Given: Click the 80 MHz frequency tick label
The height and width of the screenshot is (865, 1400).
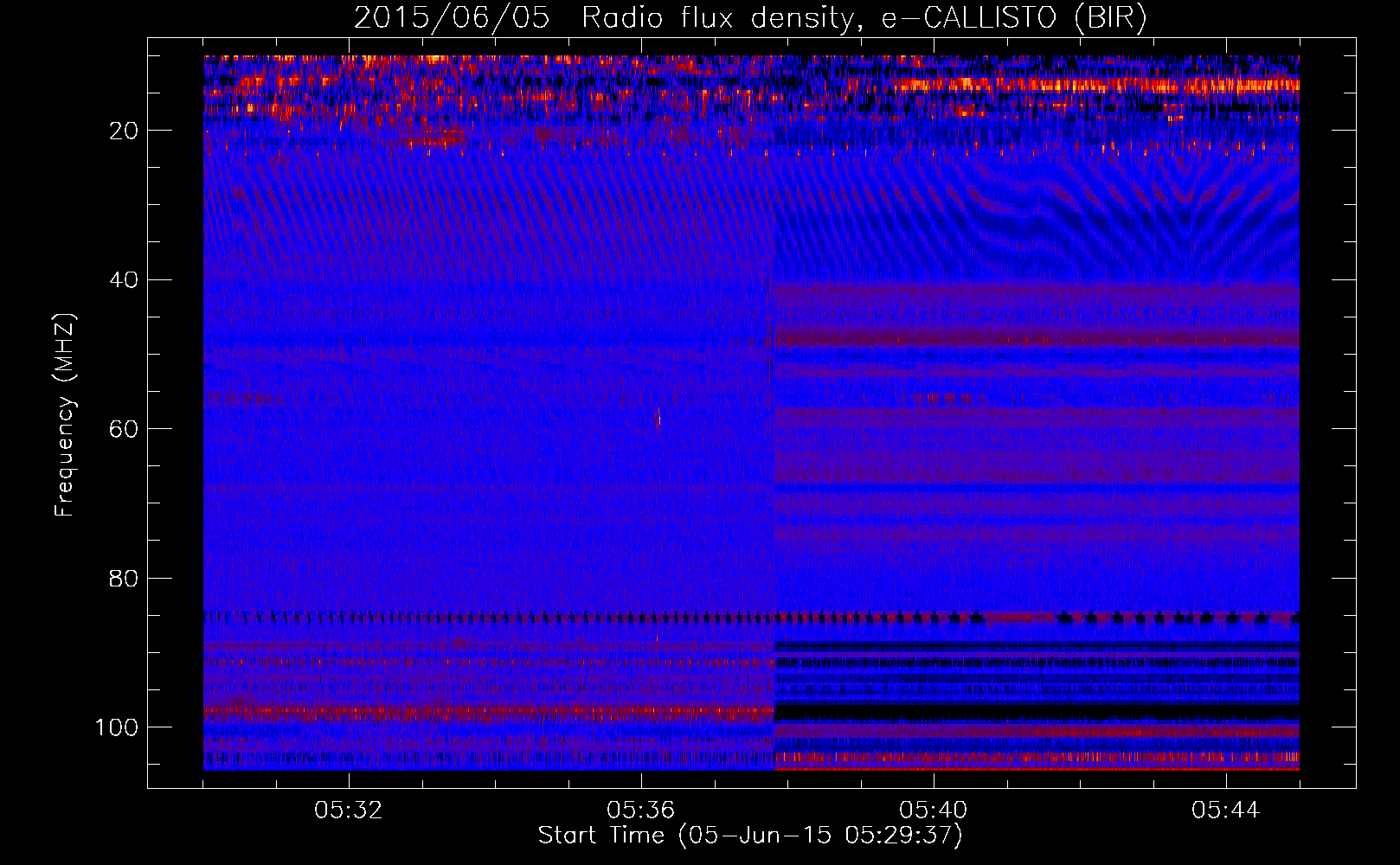Looking at the screenshot, I should pos(124,579).
